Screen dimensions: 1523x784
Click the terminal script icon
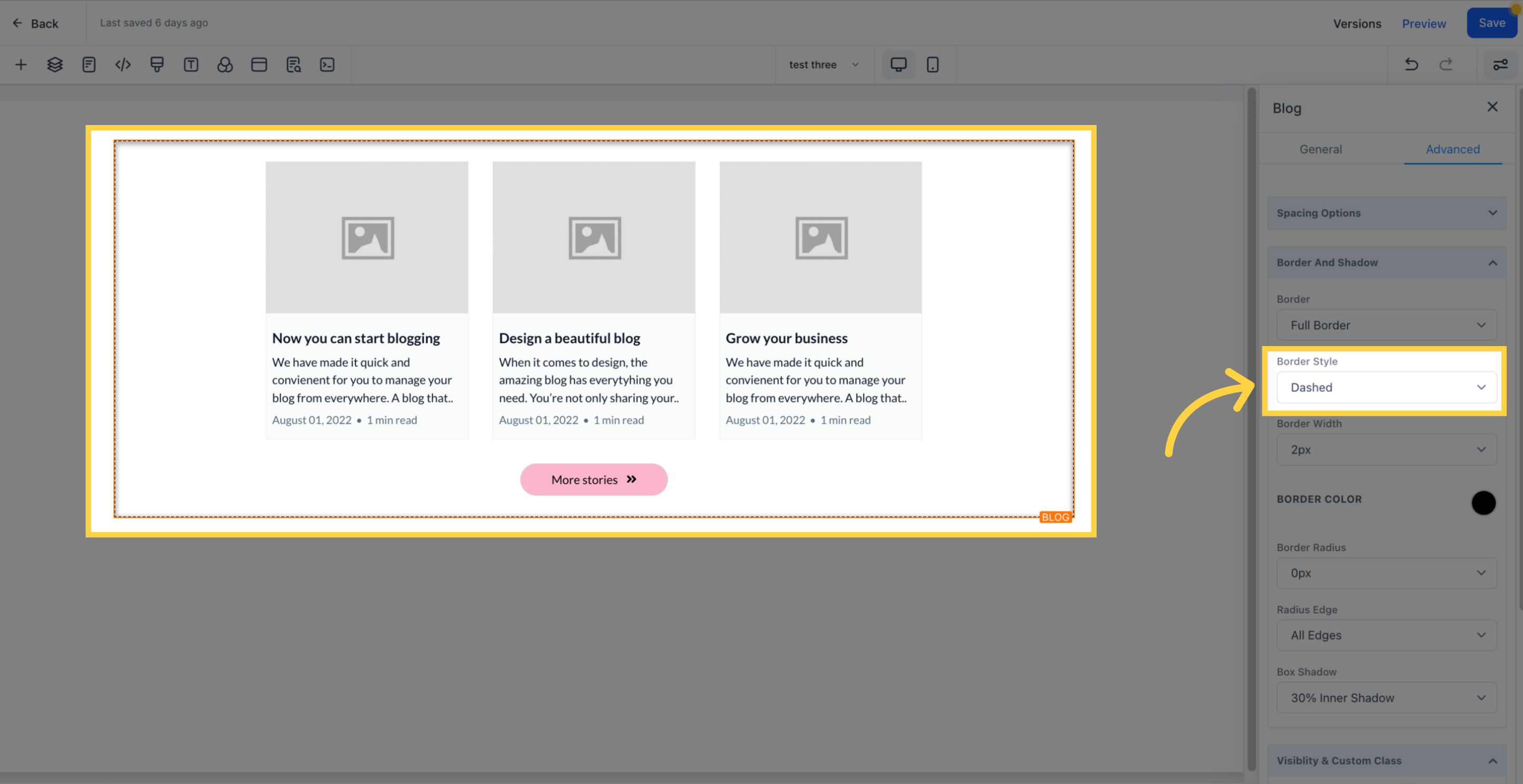(327, 64)
